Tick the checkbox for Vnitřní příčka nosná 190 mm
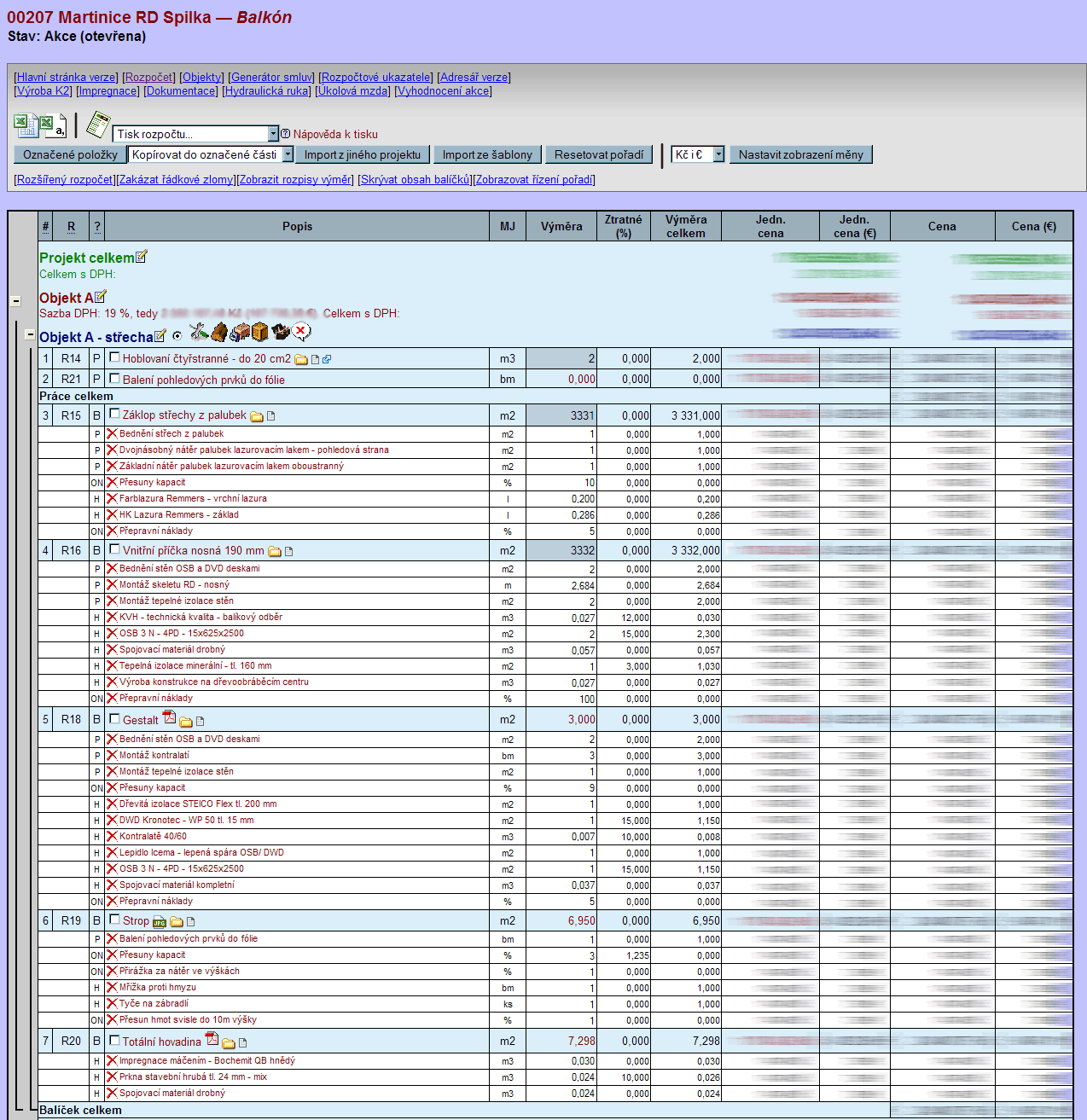The image size is (1087, 1120). 114,549
